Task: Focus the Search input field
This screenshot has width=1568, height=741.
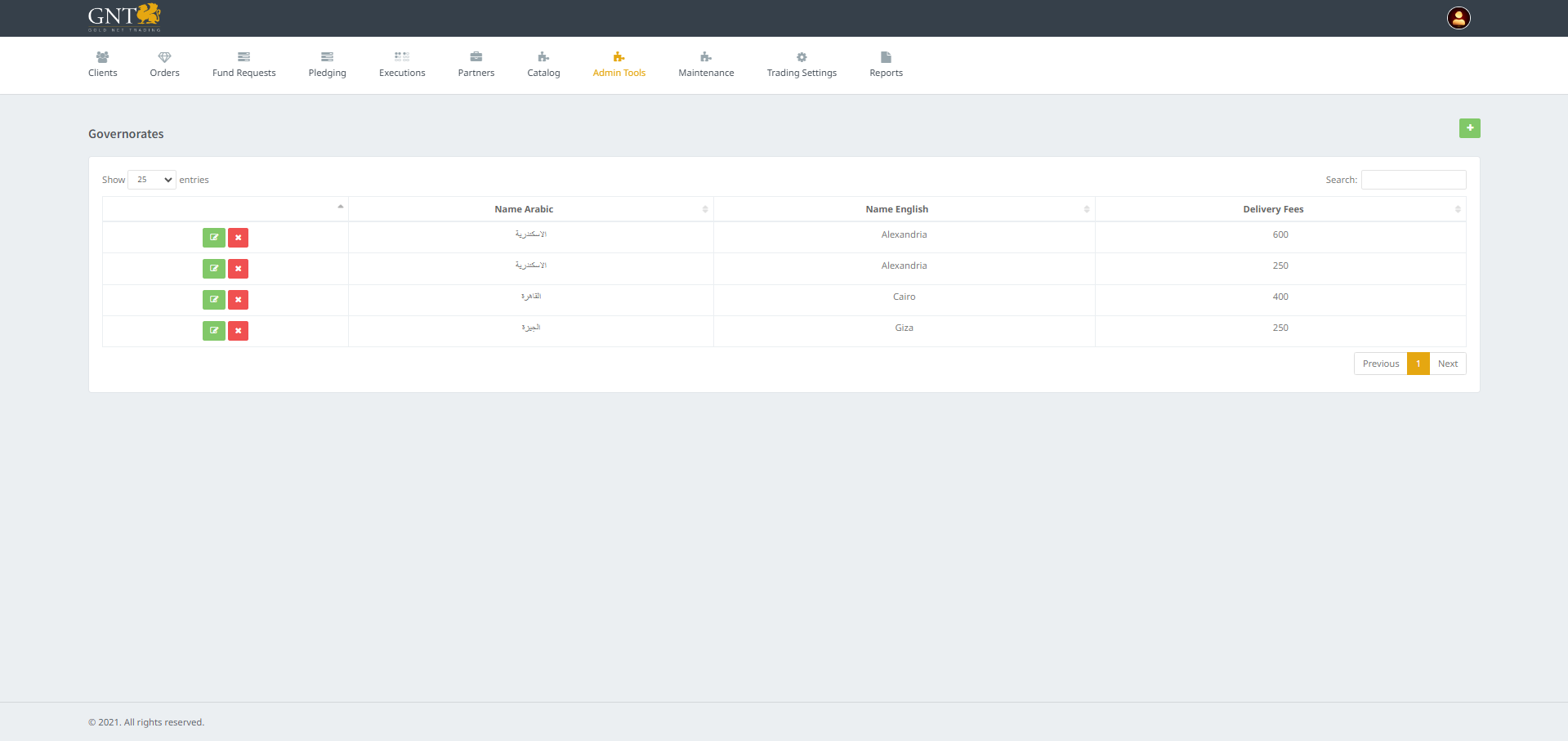Action: coord(1413,180)
